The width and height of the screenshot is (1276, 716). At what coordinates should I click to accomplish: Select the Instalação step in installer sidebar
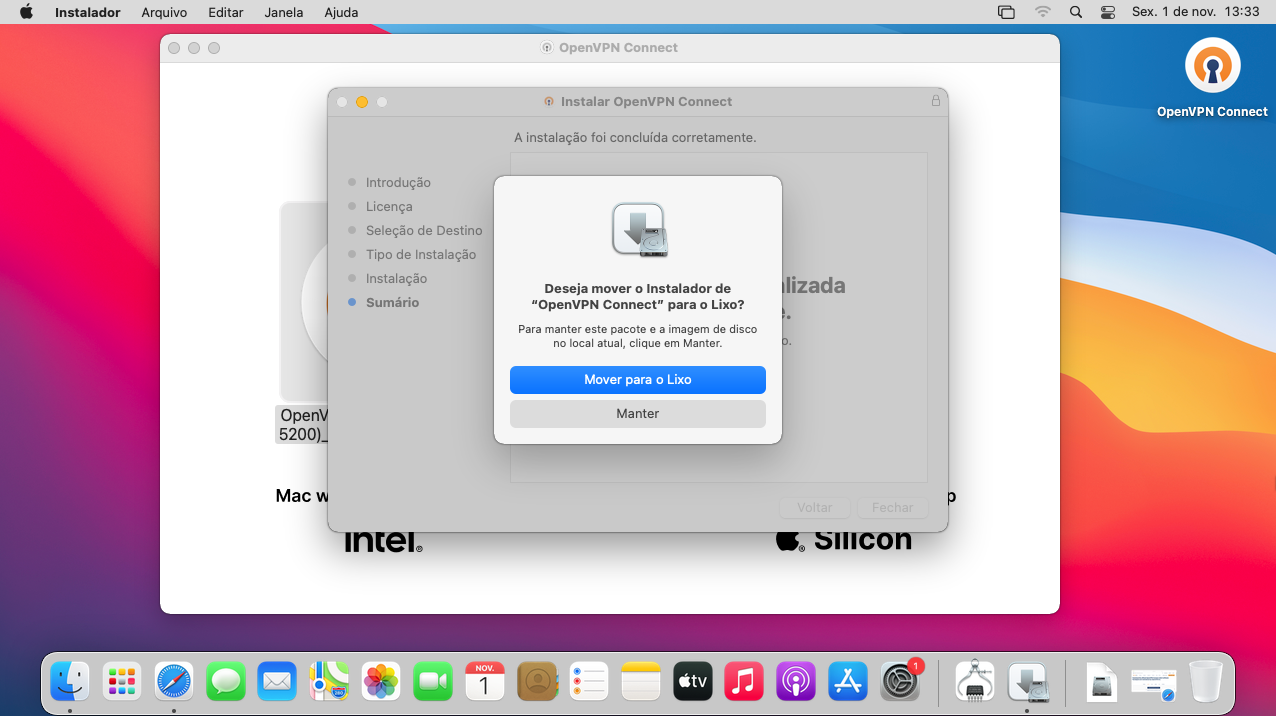pos(396,278)
